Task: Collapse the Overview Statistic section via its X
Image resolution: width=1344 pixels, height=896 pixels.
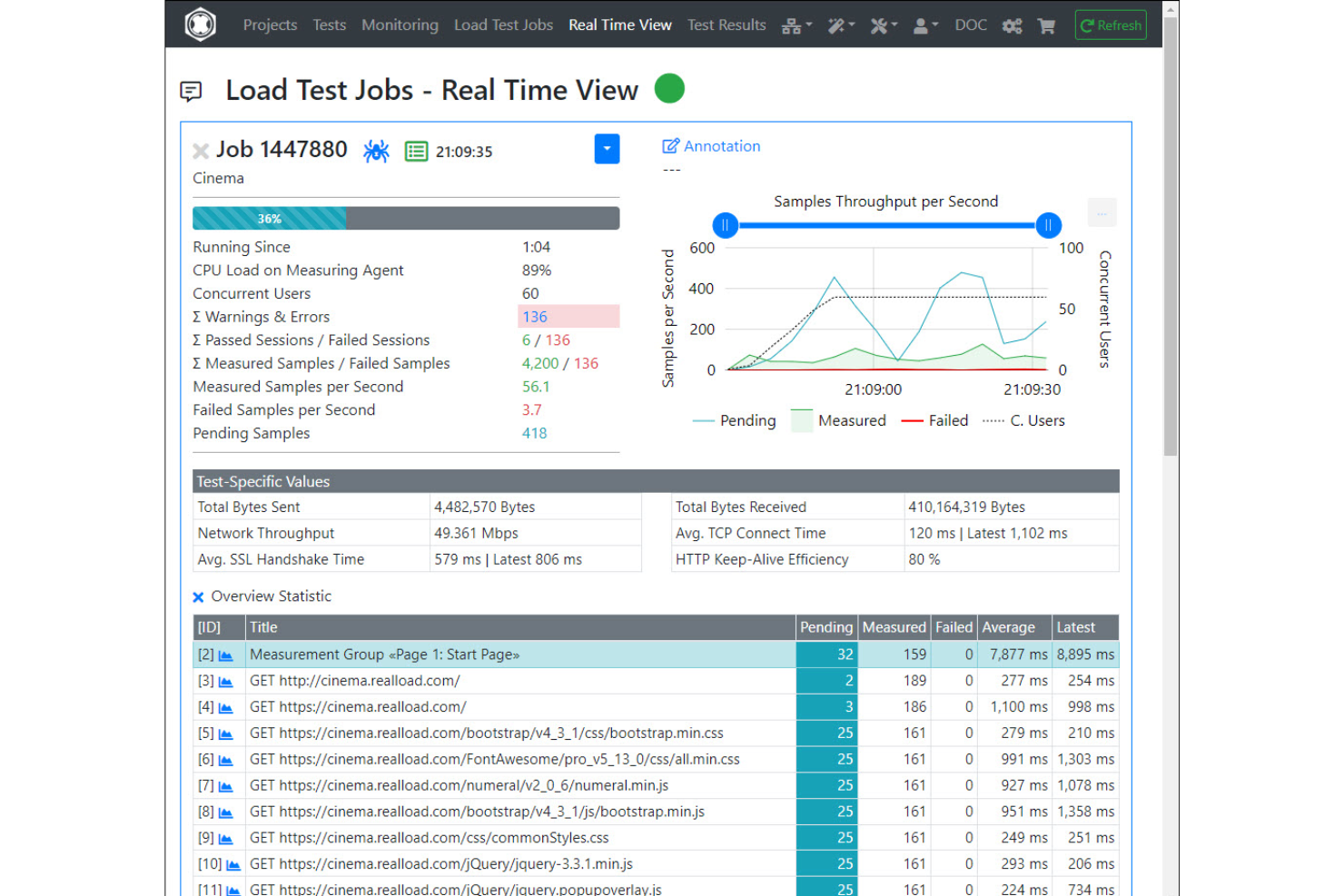Action: click(x=198, y=596)
